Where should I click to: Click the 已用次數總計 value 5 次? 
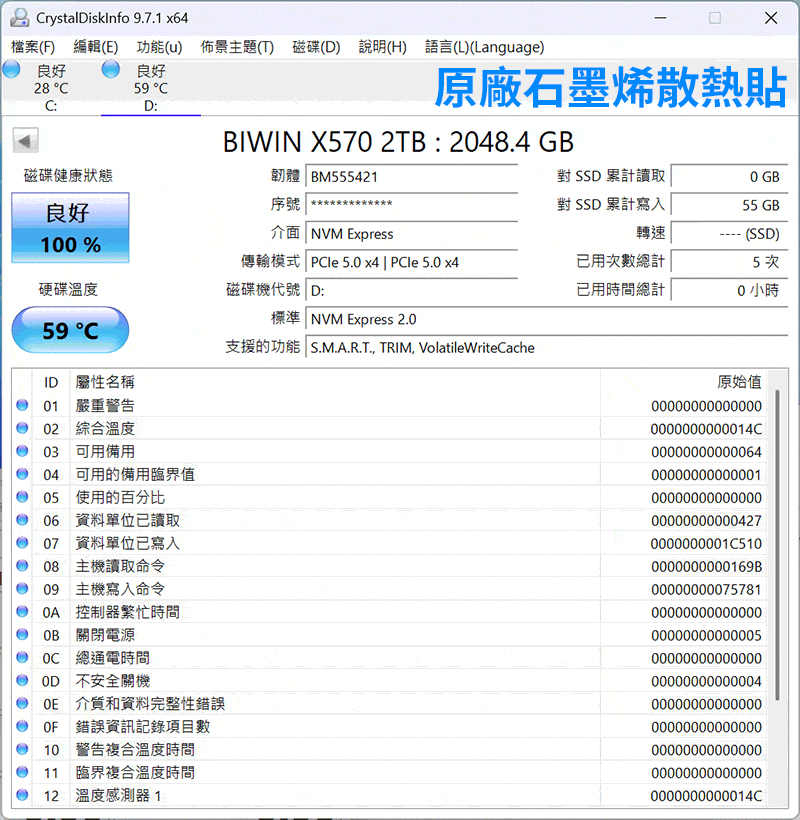pos(729,262)
